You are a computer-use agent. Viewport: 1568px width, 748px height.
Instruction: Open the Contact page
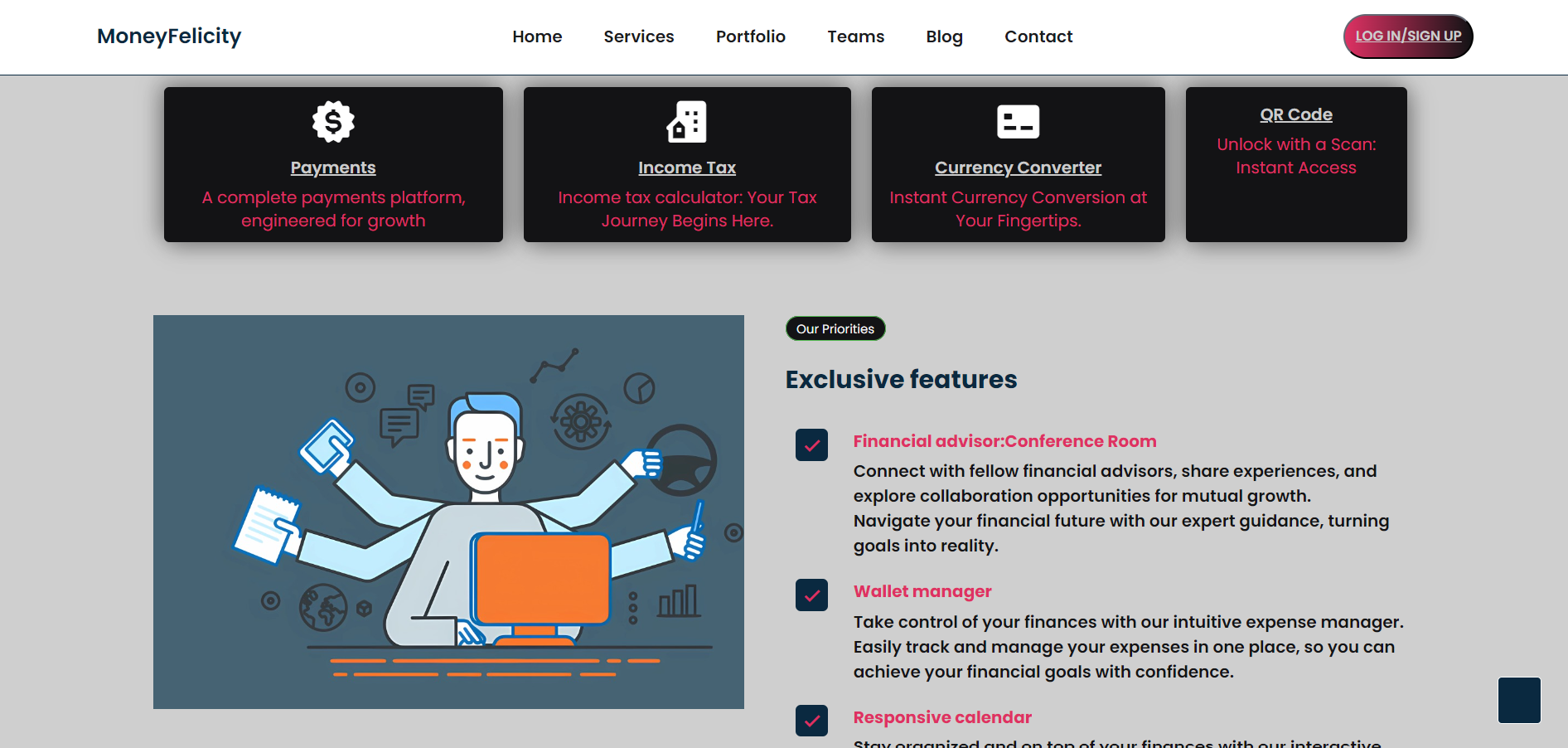(1038, 36)
